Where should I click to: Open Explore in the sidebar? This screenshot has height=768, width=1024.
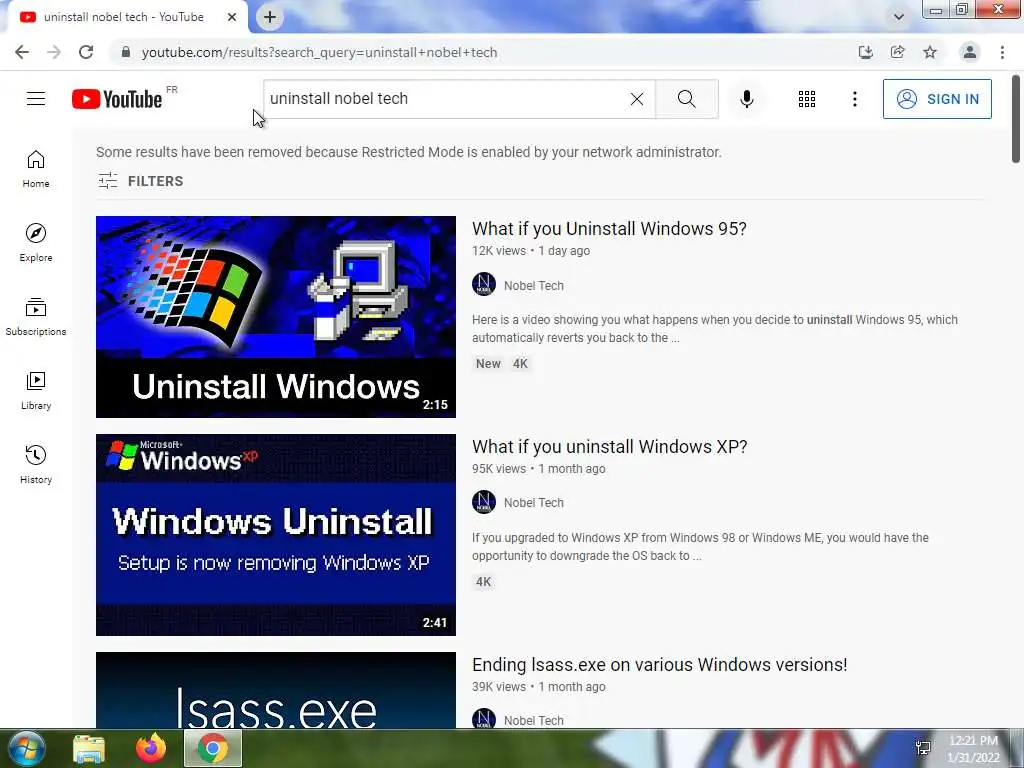(36, 242)
